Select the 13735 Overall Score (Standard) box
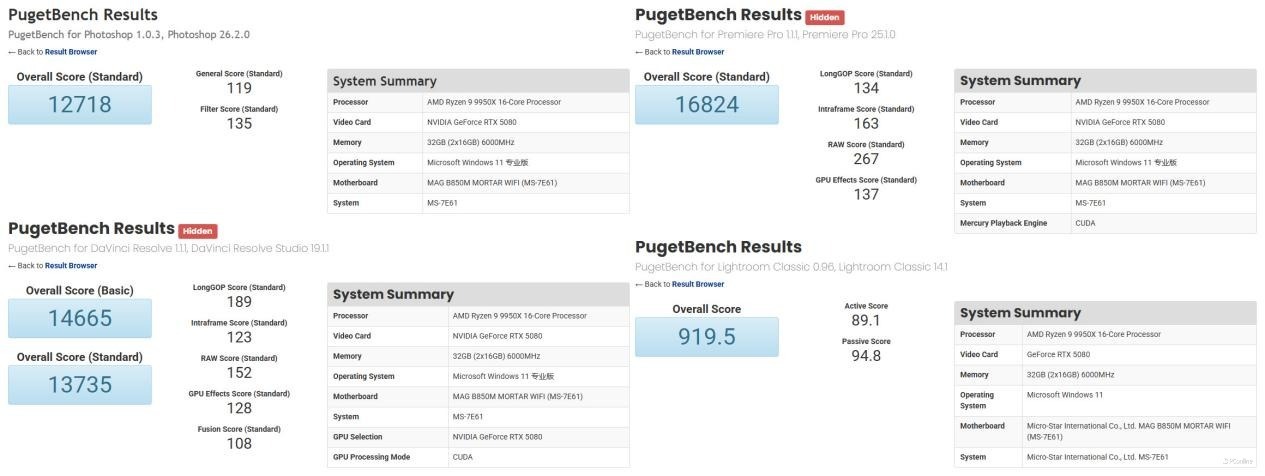 (x=80, y=385)
